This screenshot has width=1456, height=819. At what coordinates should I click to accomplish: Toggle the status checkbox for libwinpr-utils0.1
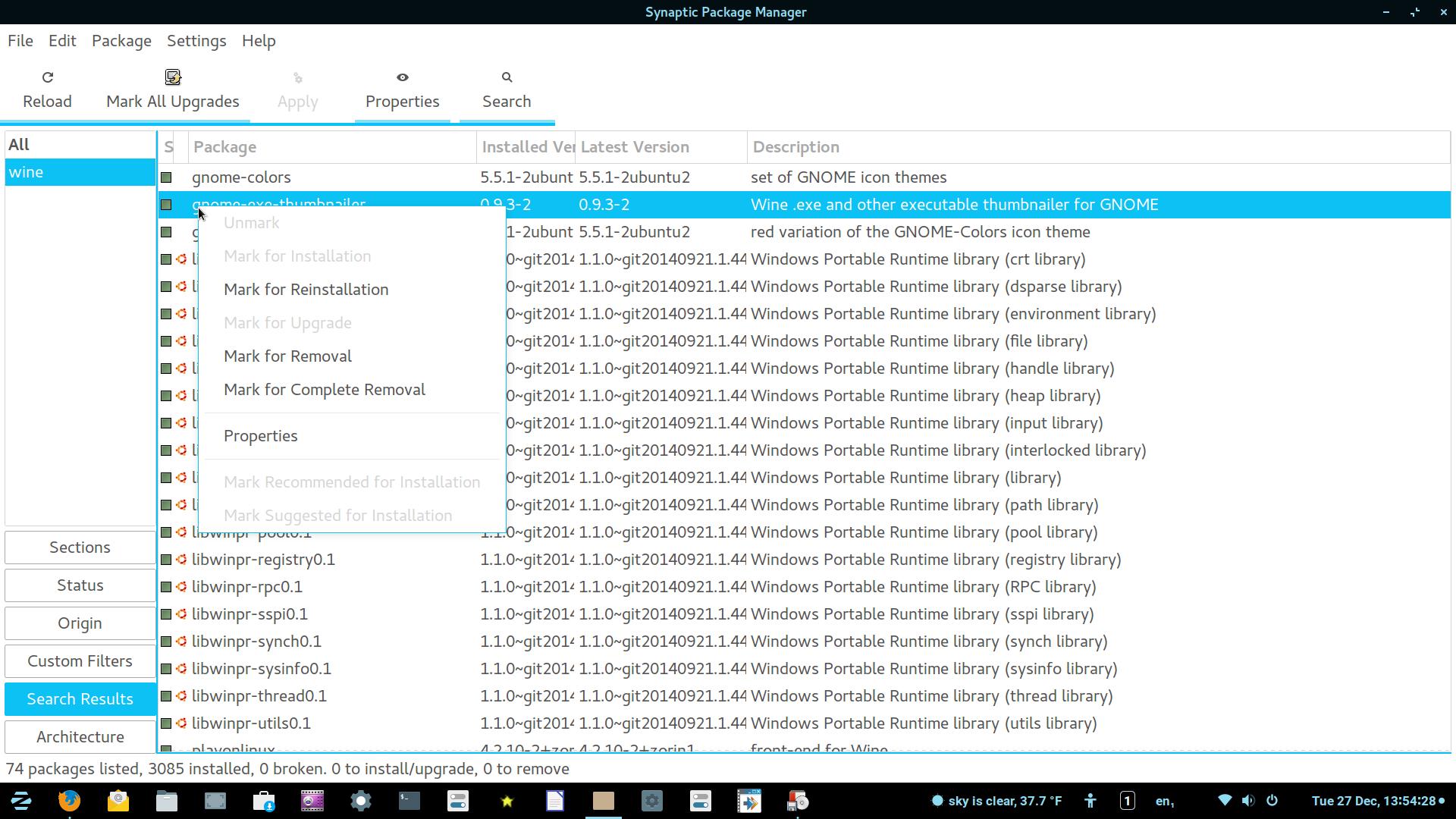166,723
